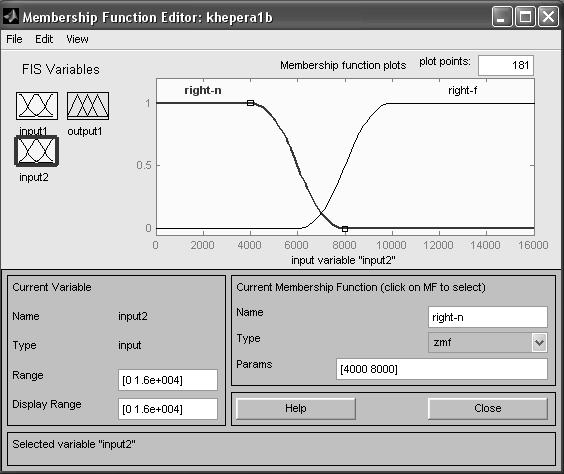Click the variable Type value "input"

130,345
